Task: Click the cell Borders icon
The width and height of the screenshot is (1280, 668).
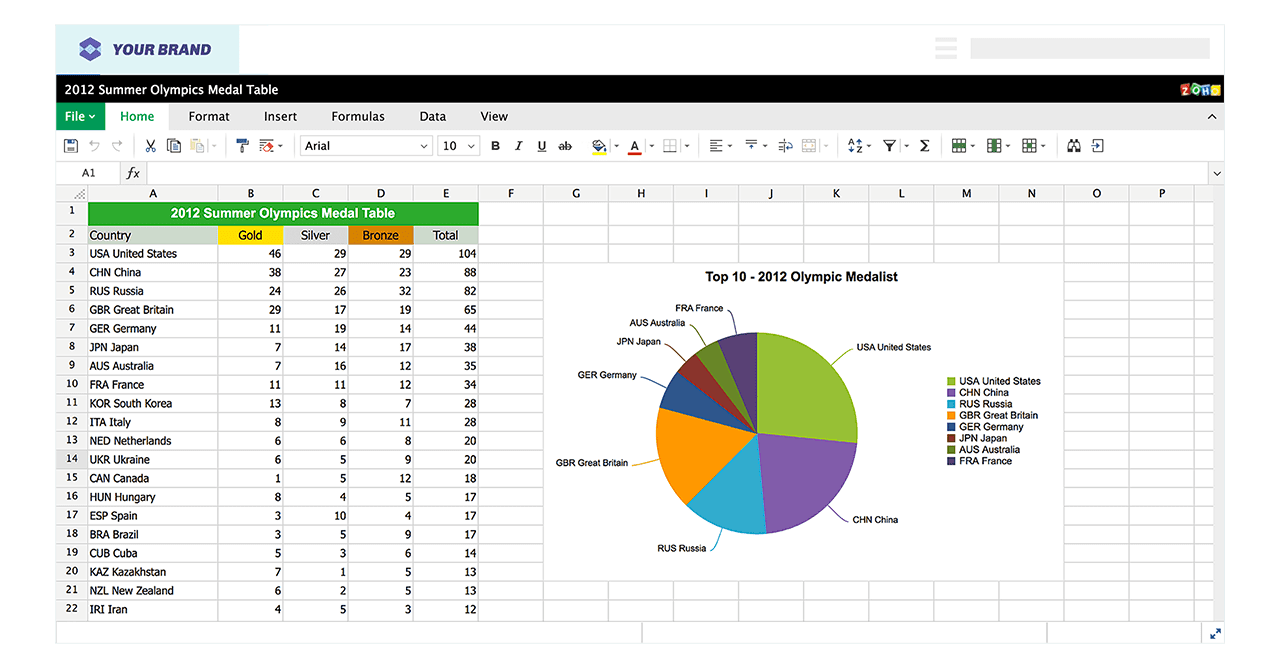Action: click(670, 146)
